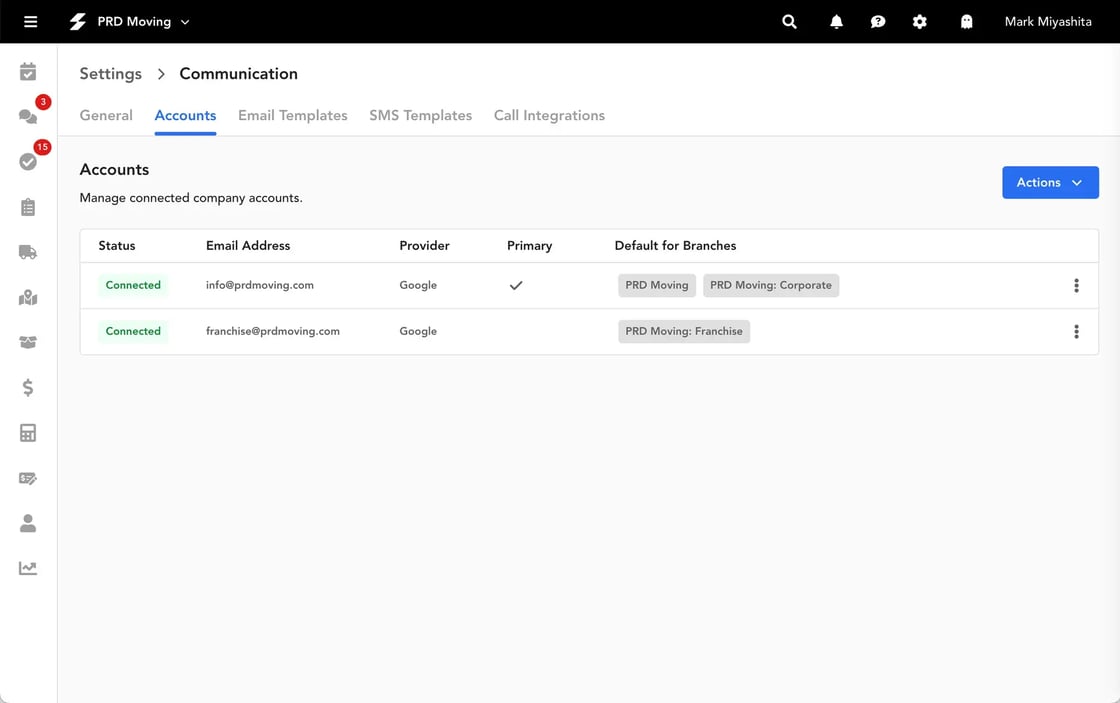The height and width of the screenshot is (703, 1120).
Task: Open the dollar sign sidebar icon
Action: point(28,387)
